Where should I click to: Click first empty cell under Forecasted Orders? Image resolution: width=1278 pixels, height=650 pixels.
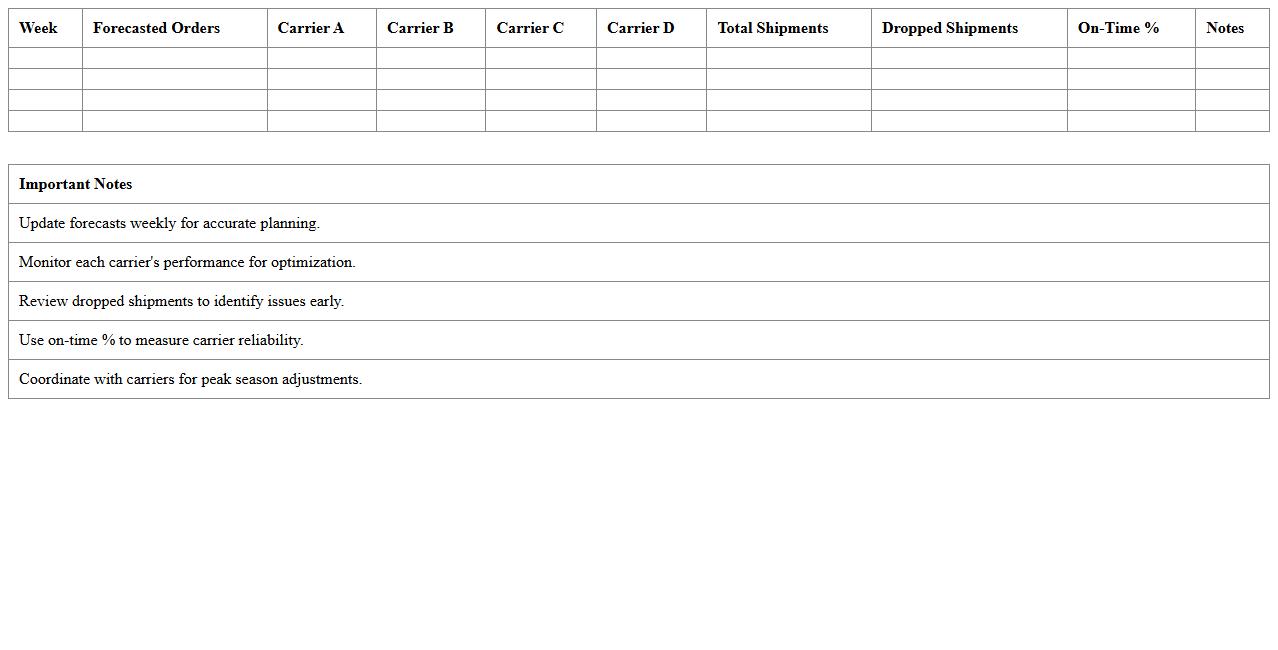coord(174,58)
